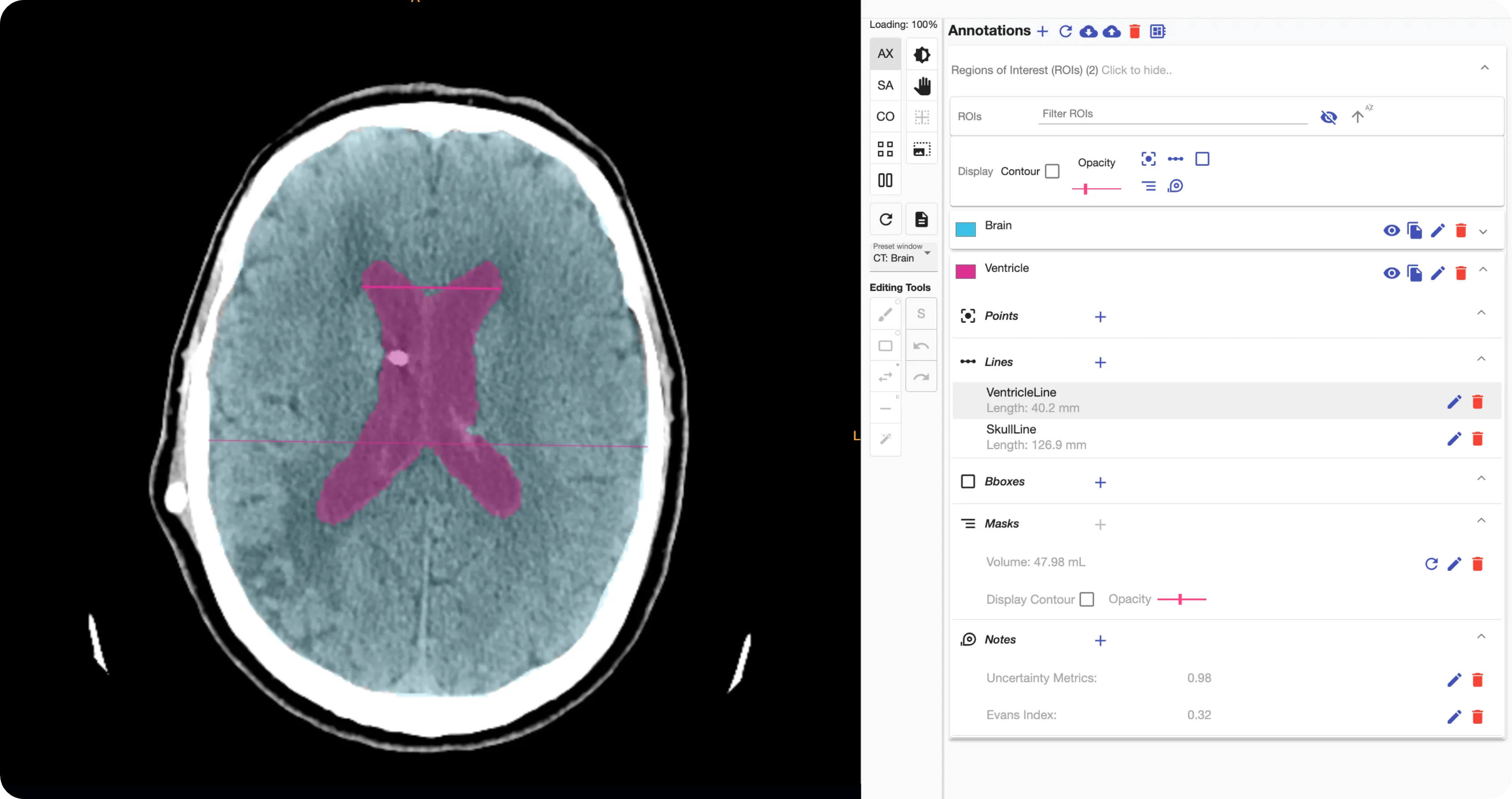Collapse the Lines section
This screenshot has width=1512, height=799.
(x=1481, y=359)
